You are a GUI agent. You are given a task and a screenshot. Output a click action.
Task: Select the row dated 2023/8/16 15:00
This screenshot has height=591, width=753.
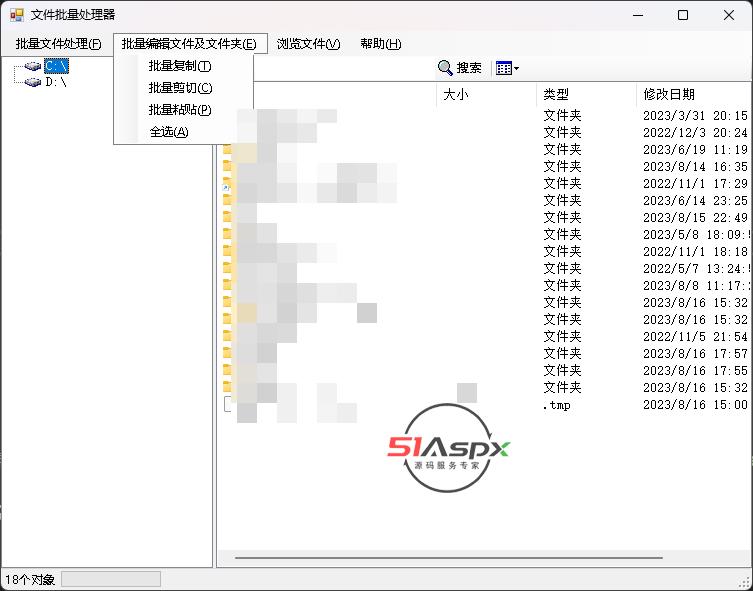click(485, 405)
